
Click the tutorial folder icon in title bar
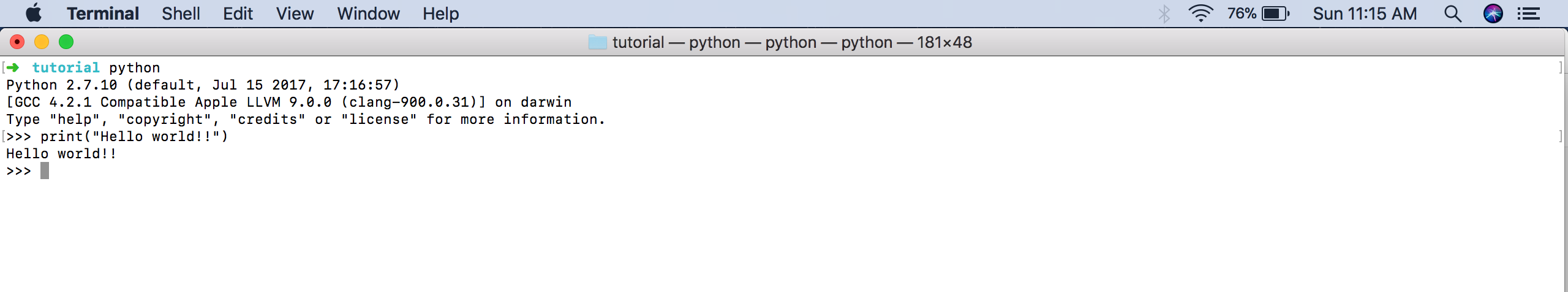click(597, 42)
